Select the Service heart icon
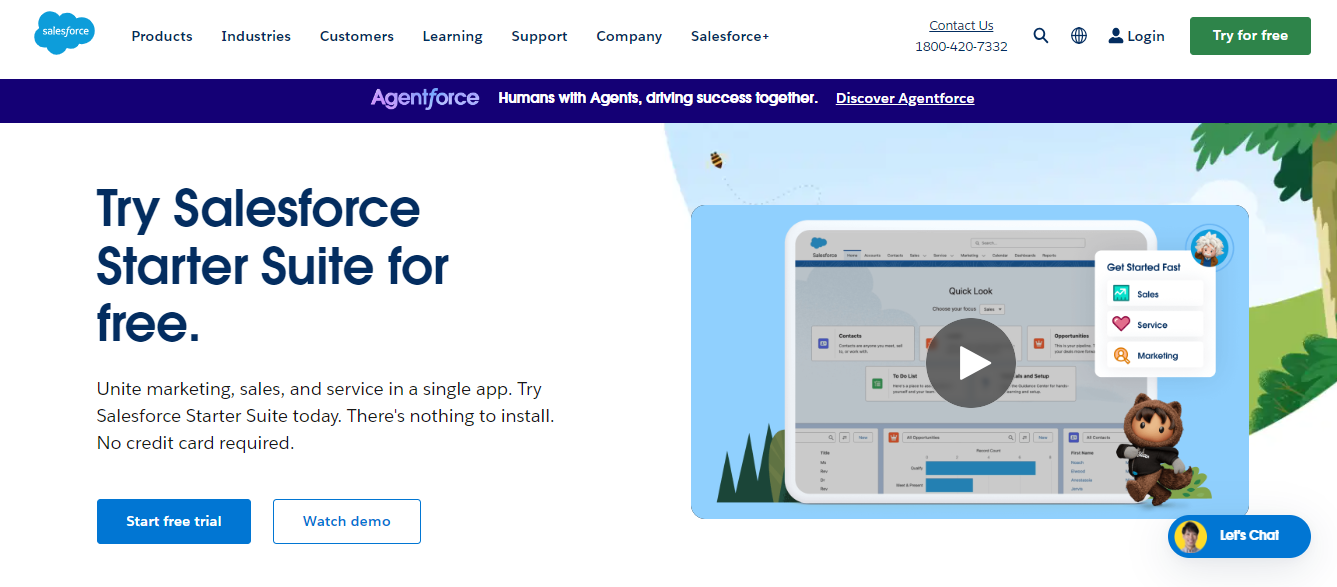 (1122, 324)
